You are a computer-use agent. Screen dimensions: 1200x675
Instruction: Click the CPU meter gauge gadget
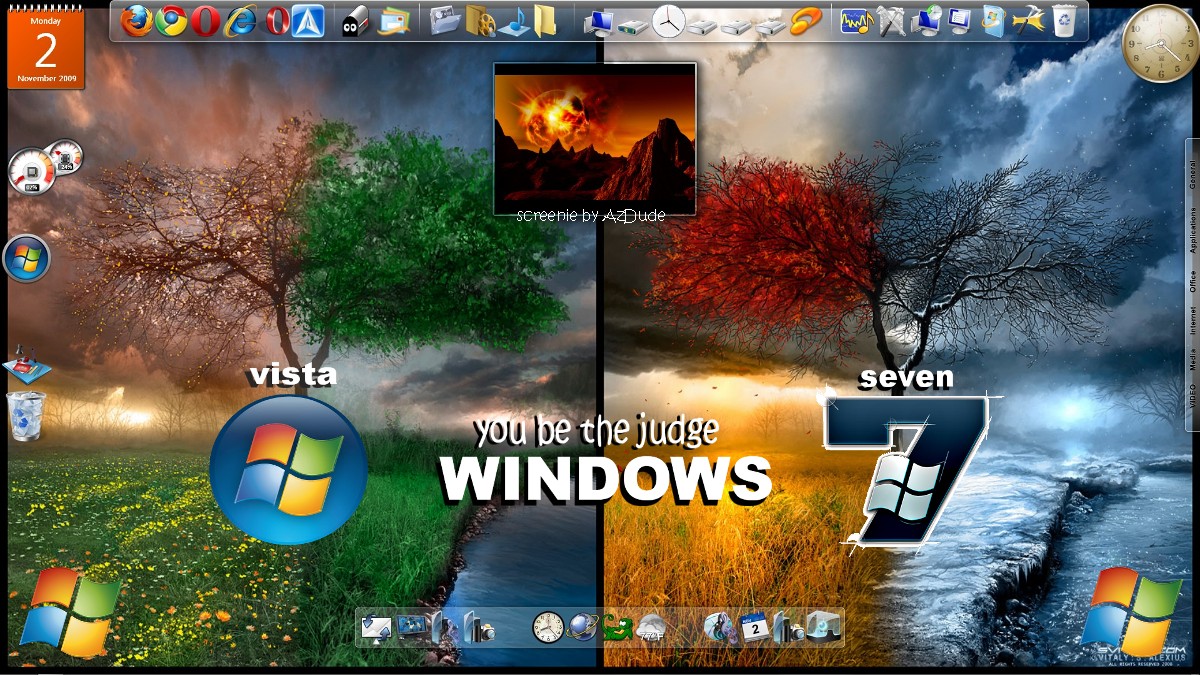point(31,170)
